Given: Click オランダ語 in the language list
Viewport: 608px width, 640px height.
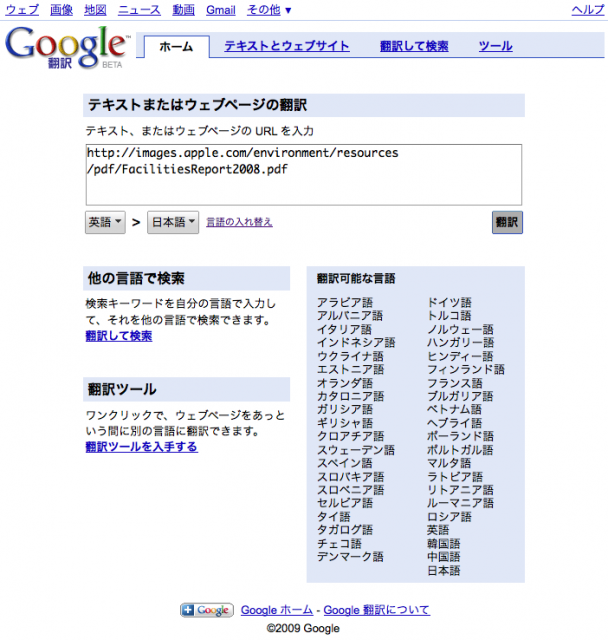Looking at the screenshot, I should (345, 383).
